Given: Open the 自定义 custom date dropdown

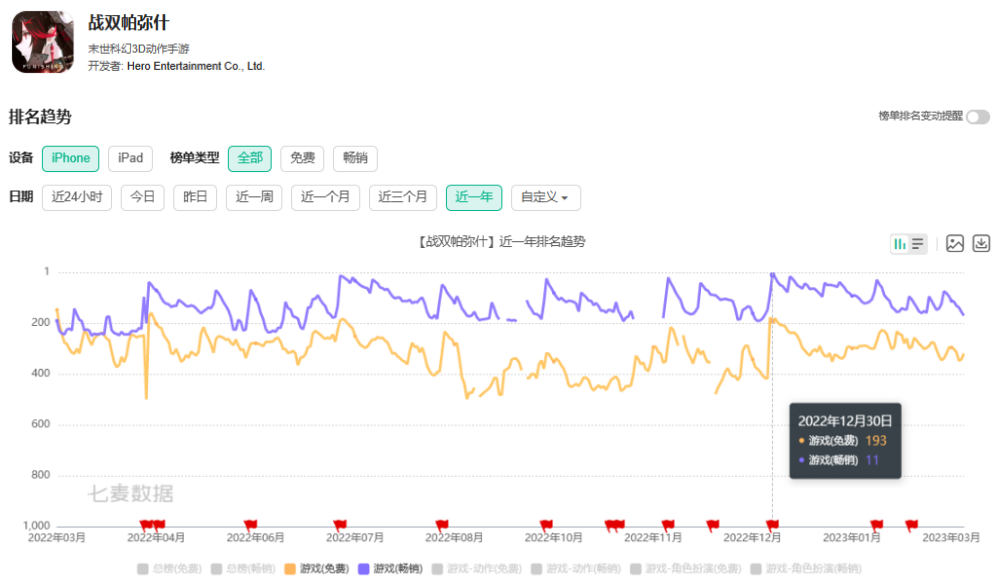Looking at the screenshot, I should [545, 198].
